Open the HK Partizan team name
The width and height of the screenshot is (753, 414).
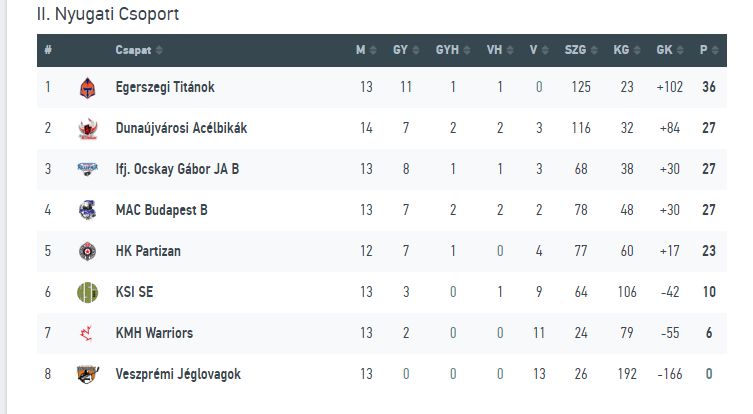click(x=148, y=251)
